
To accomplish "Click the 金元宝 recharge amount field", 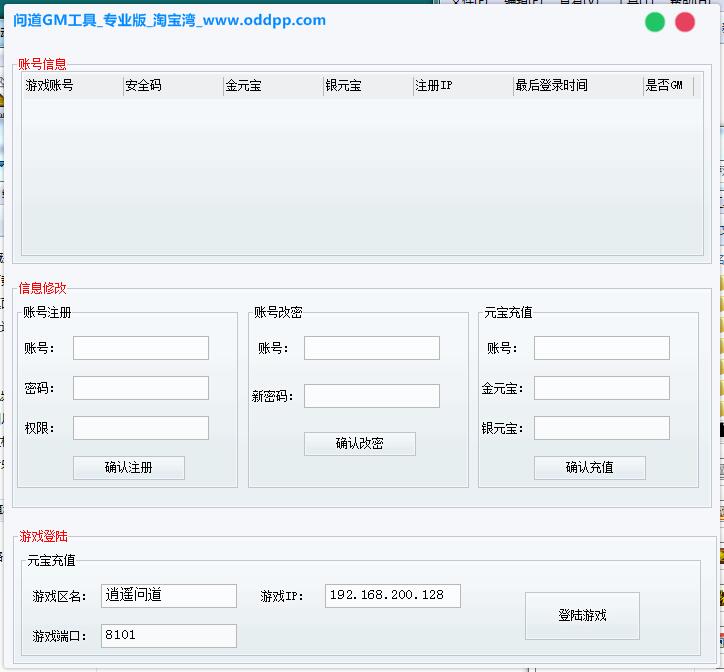I will (601, 388).
